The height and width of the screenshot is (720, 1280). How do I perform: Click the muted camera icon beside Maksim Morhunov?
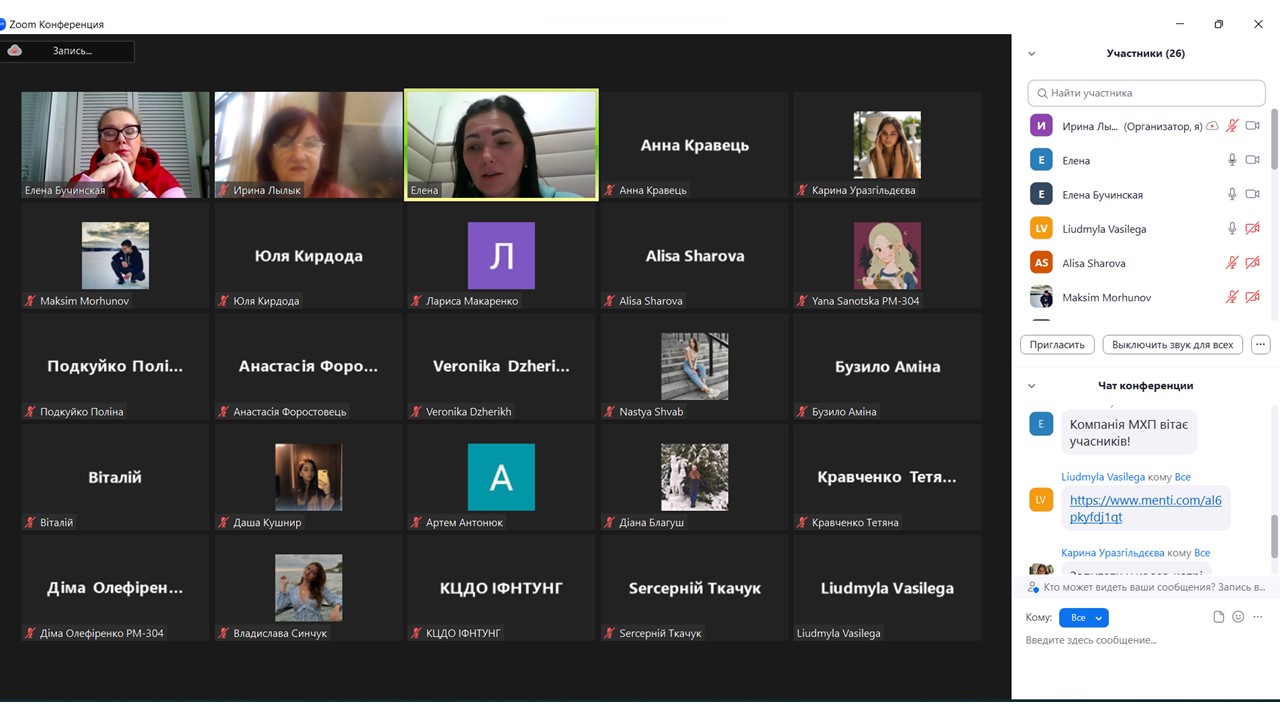(x=1252, y=297)
